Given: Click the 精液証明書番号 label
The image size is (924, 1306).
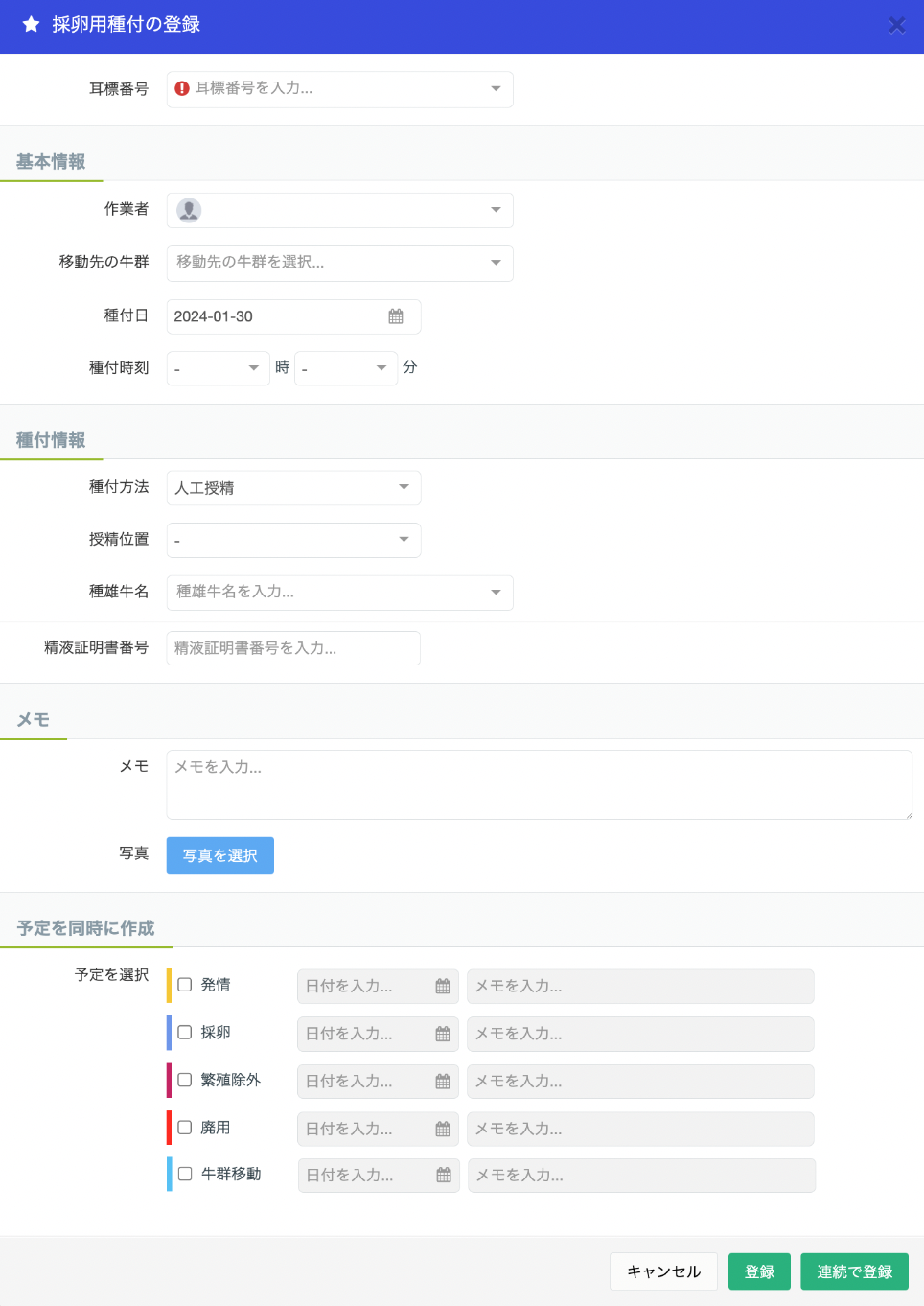Looking at the screenshot, I should (97, 648).
